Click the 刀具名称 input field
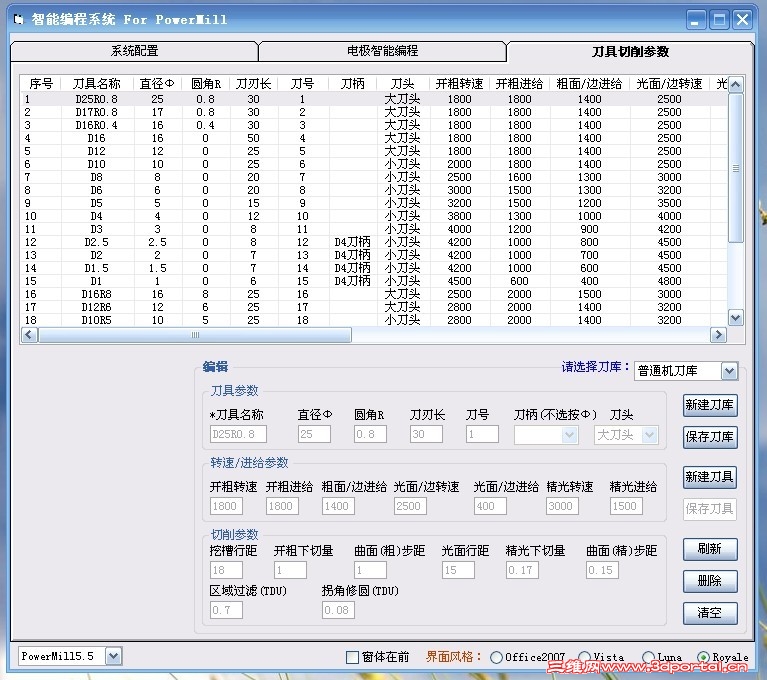The image size is (767, 680). [238, 434]
